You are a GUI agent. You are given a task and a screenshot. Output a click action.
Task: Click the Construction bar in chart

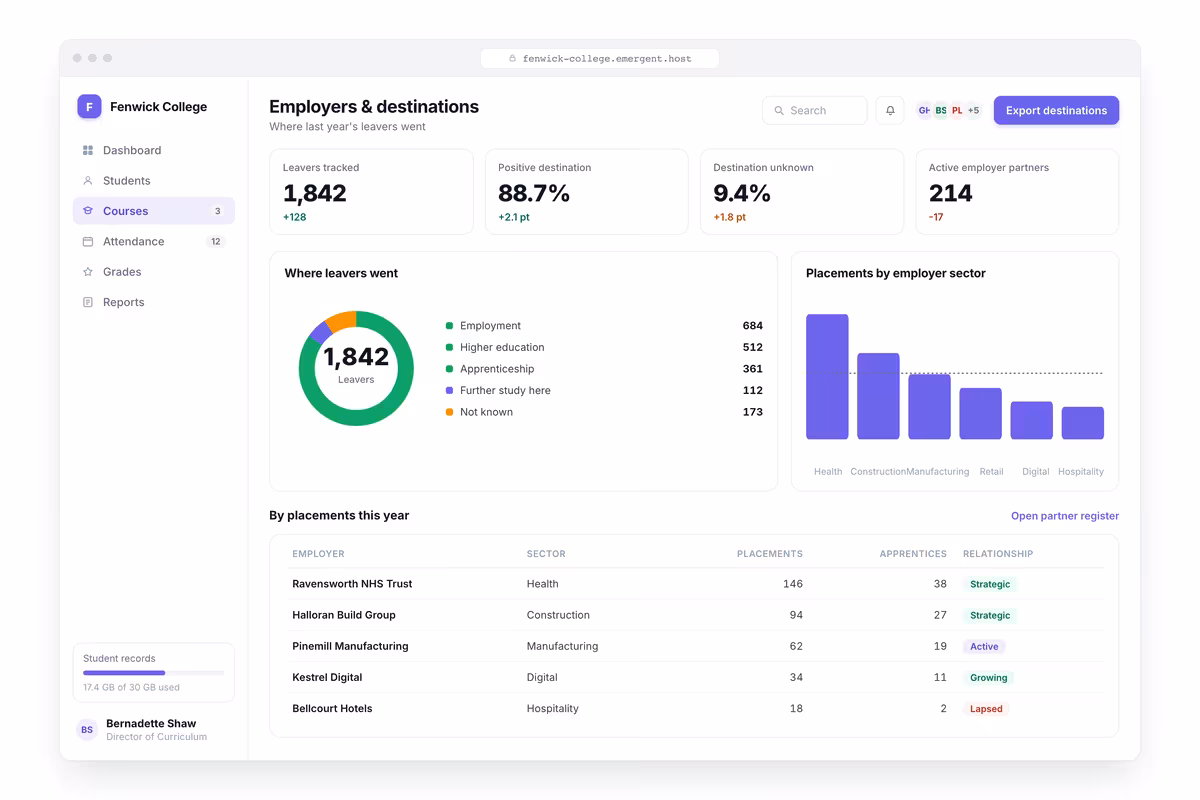pos(878,396)
